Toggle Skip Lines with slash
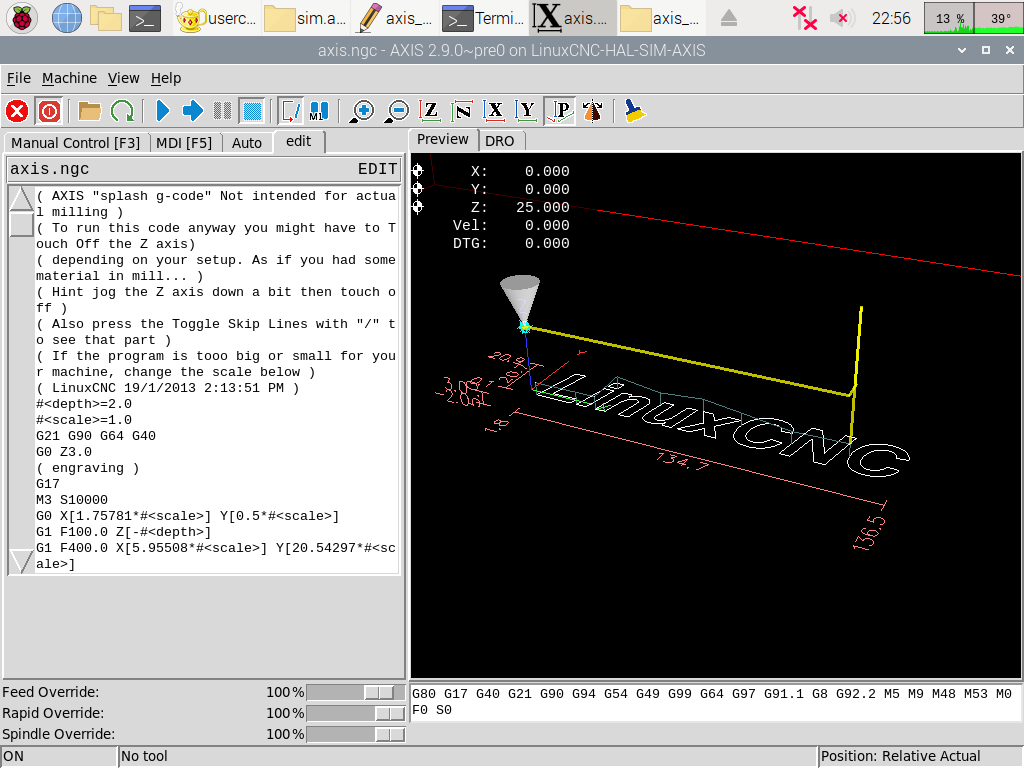 [291, 111]
